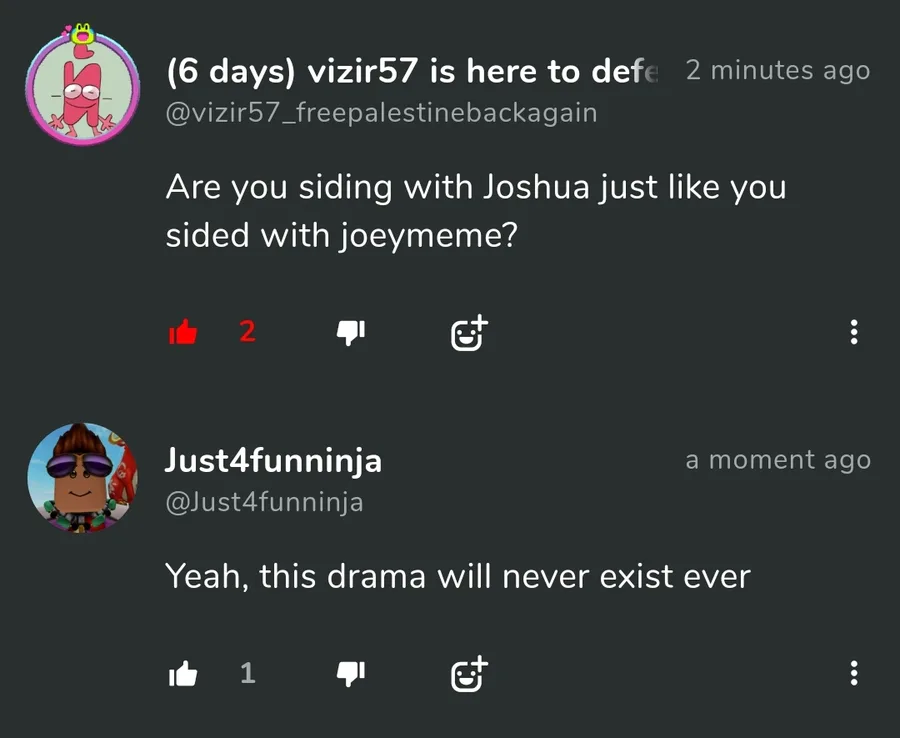Unlike vizir57's comment via red thumbs-up

pyautogui.click(x=183, y=333)
